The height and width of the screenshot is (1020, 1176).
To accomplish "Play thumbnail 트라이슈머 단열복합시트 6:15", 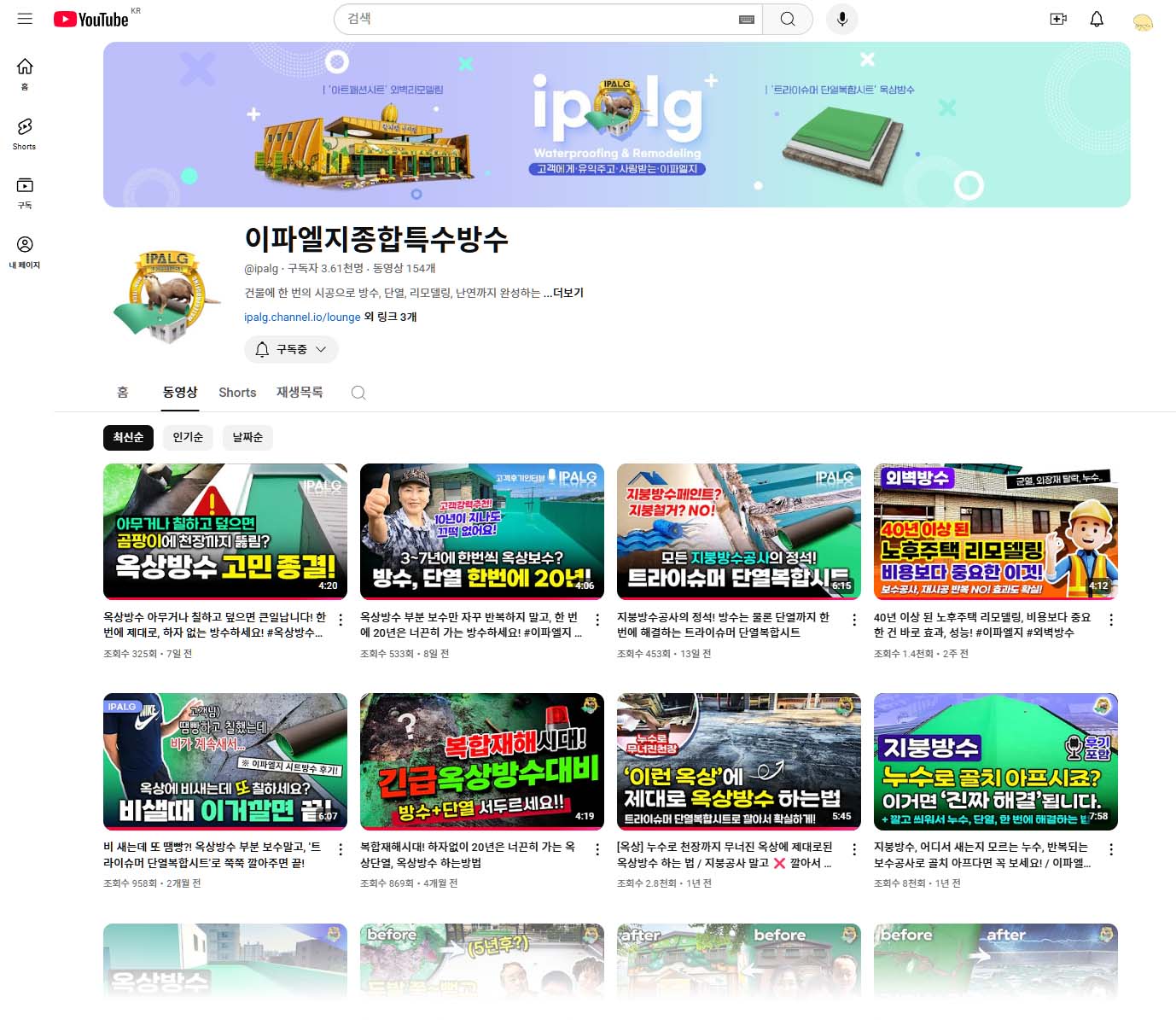I will tap(739, 531).
